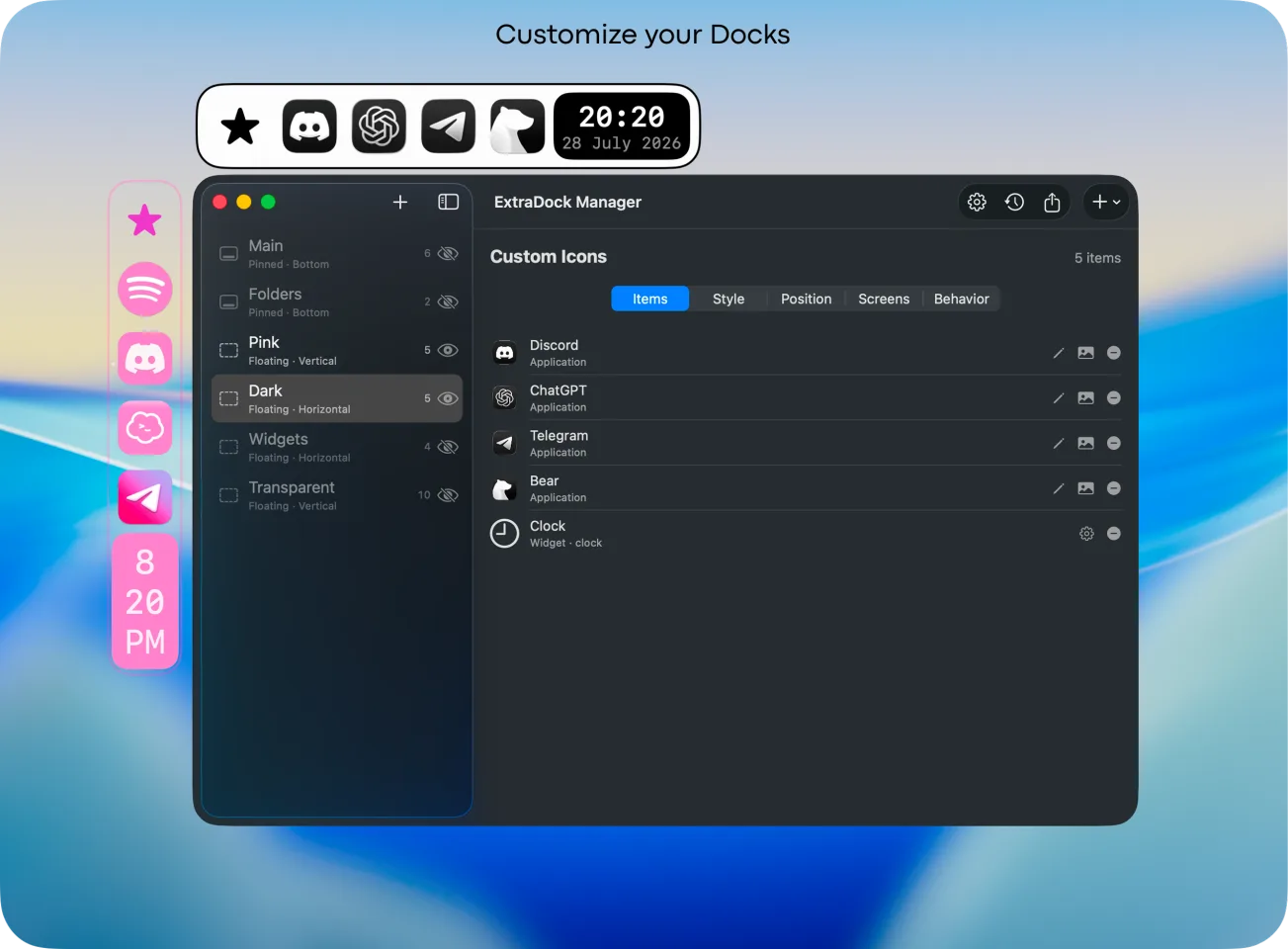Screen dimensions: 1288x949
Task: Open Telegram from the dark horizontal dock
Action: (x=448, y=127)
